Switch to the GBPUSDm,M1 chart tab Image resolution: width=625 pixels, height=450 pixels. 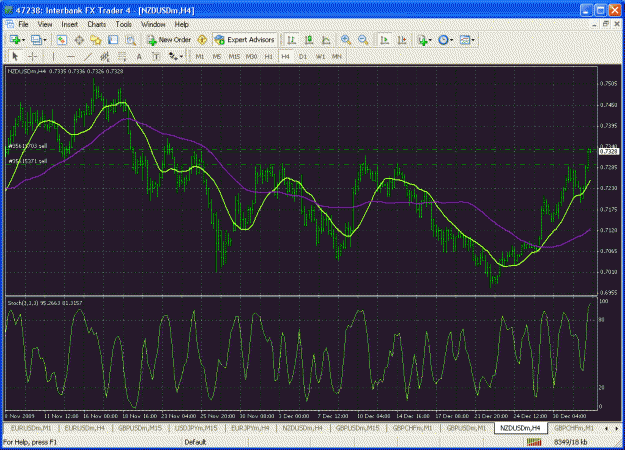466,428
